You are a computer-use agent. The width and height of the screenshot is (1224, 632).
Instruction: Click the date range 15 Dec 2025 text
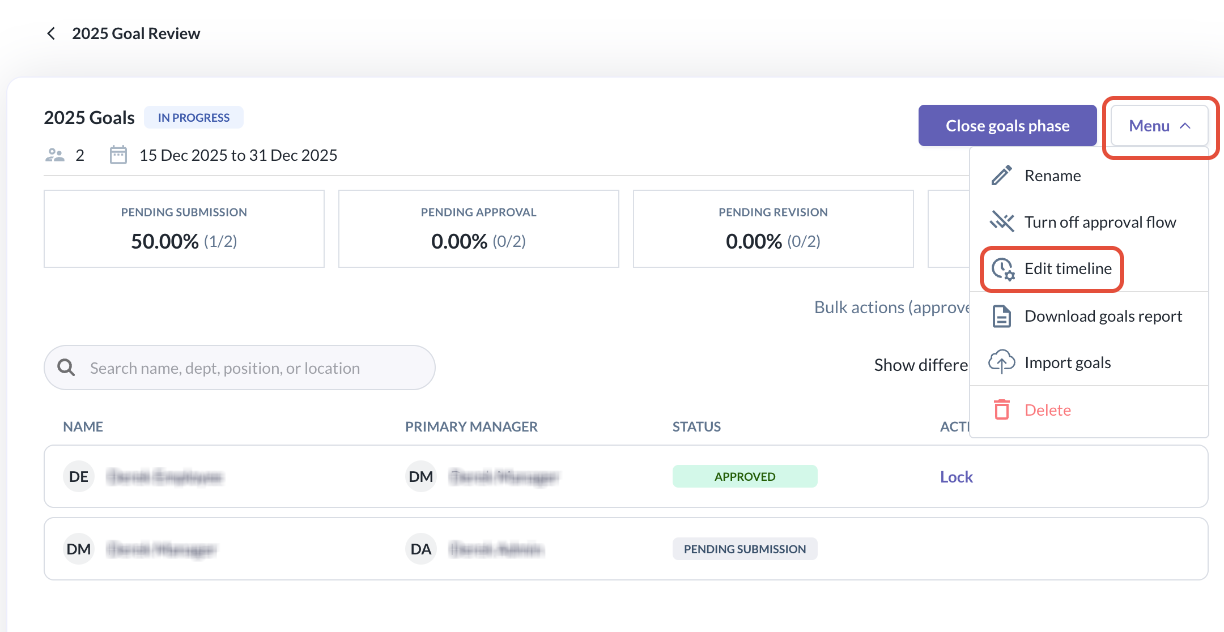[238, 155]
